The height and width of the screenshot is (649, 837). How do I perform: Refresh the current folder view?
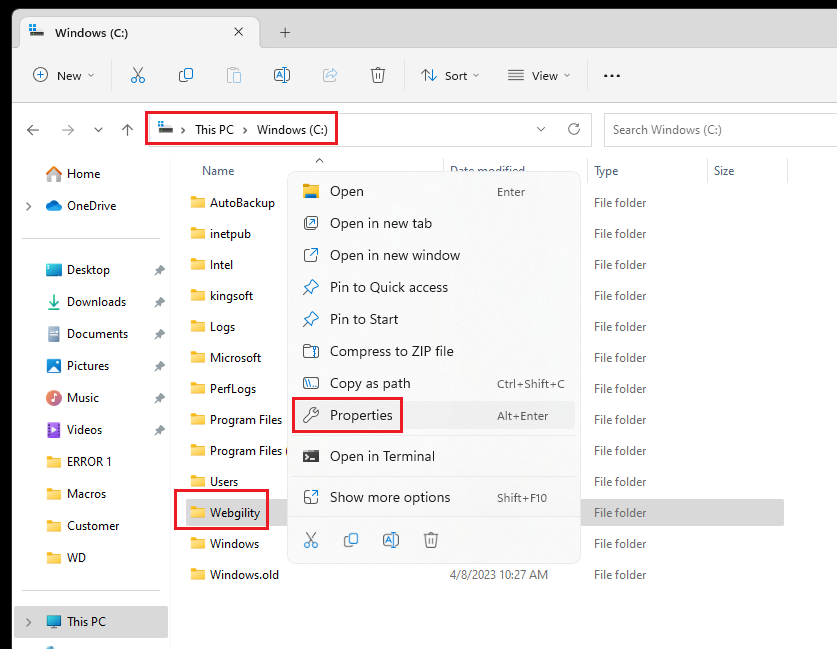tap(574, 129)
